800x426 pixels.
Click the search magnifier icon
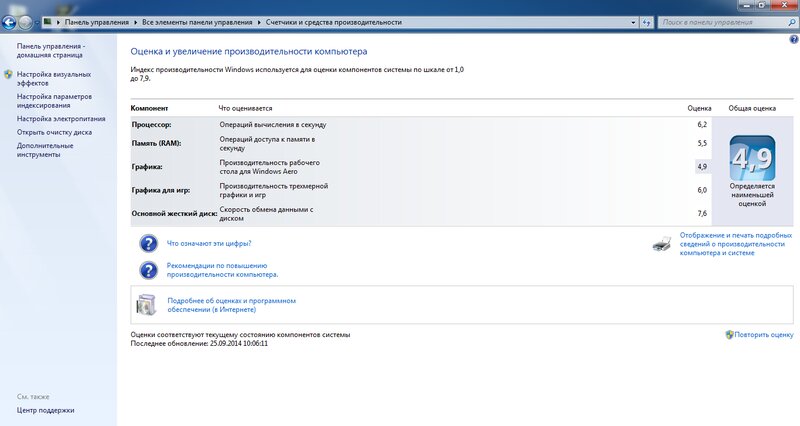pyautogui.click(x=792, y=22)
